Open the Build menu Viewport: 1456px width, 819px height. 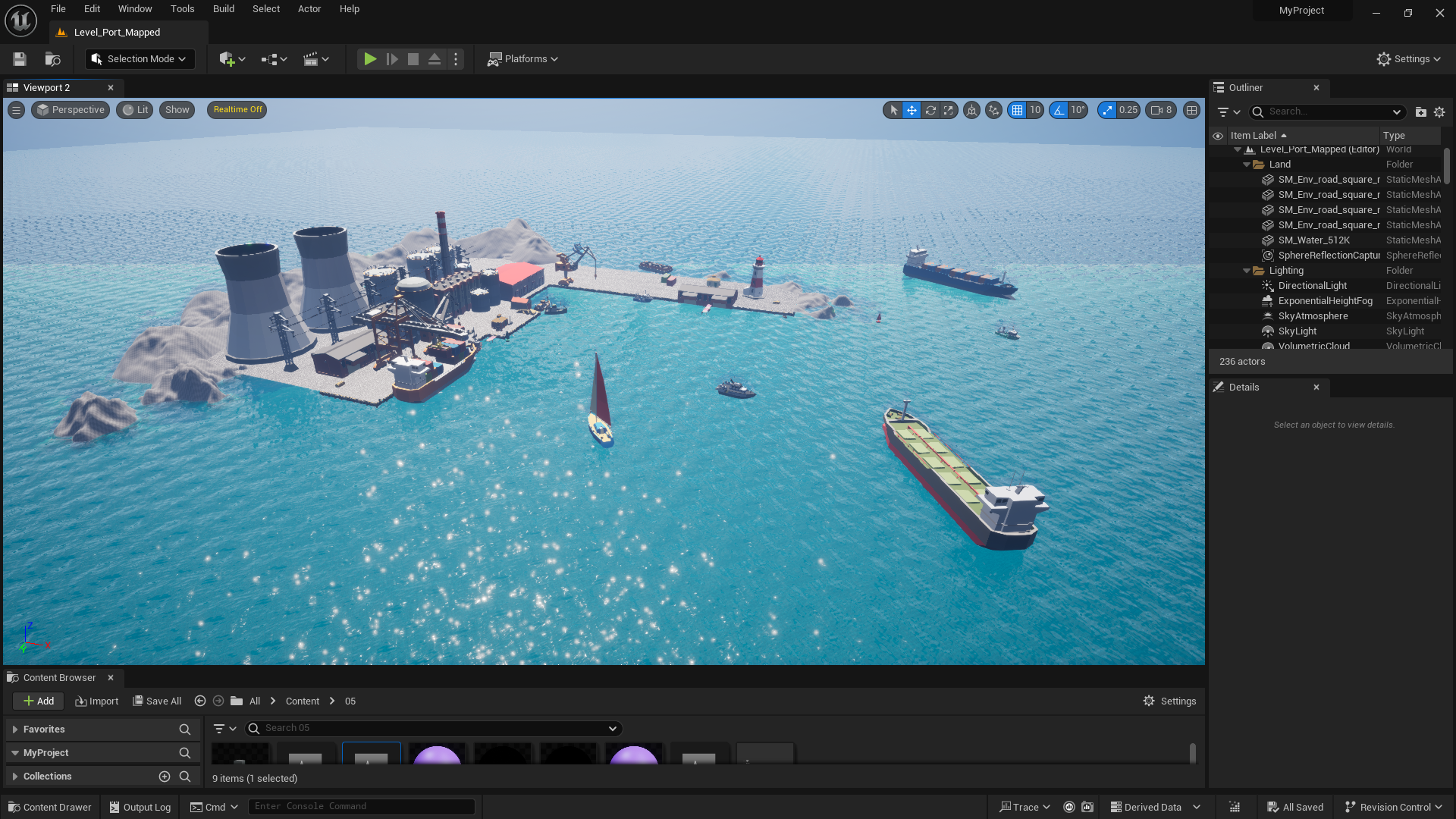point(223,8)
